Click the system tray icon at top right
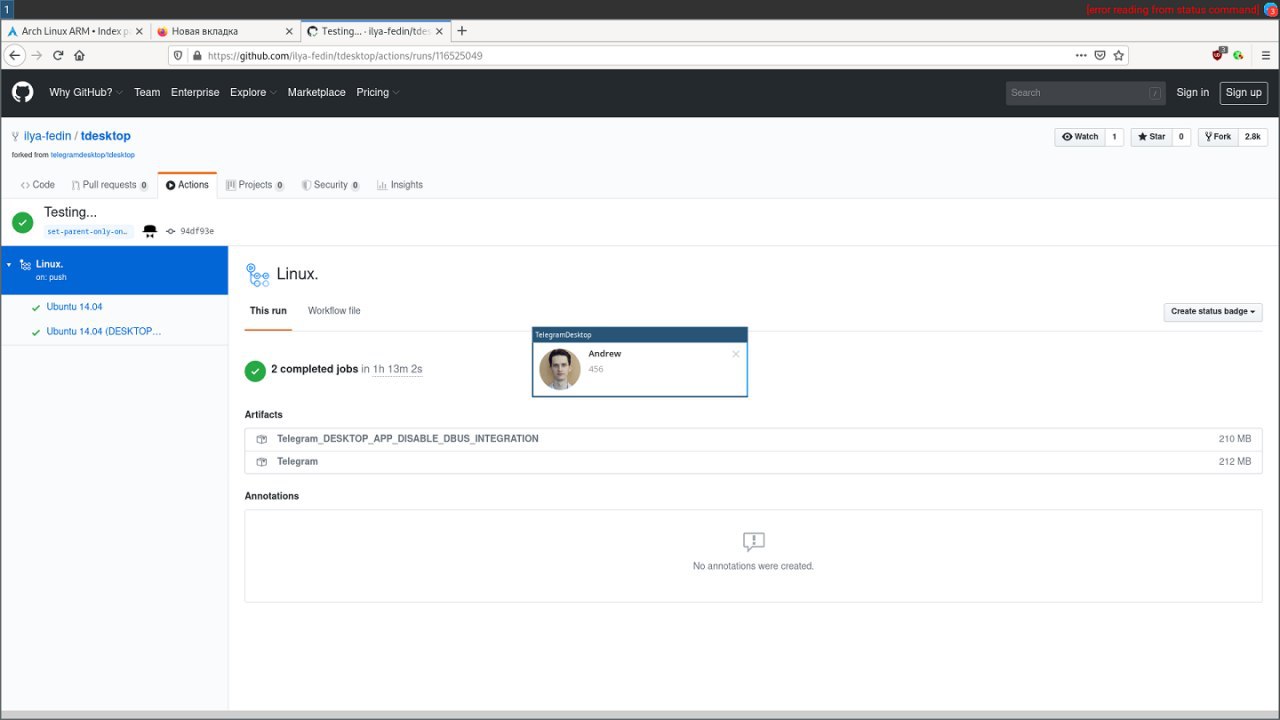This screenshot has height=720, width=1280. pyautogui.click(x=1271, y=9)
